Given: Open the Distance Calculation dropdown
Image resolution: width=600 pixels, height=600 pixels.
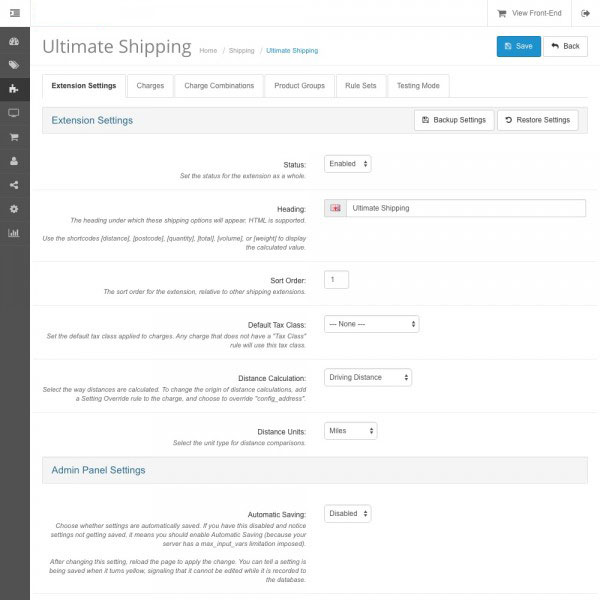Looking at the screenshot, I should coord(367,377).
